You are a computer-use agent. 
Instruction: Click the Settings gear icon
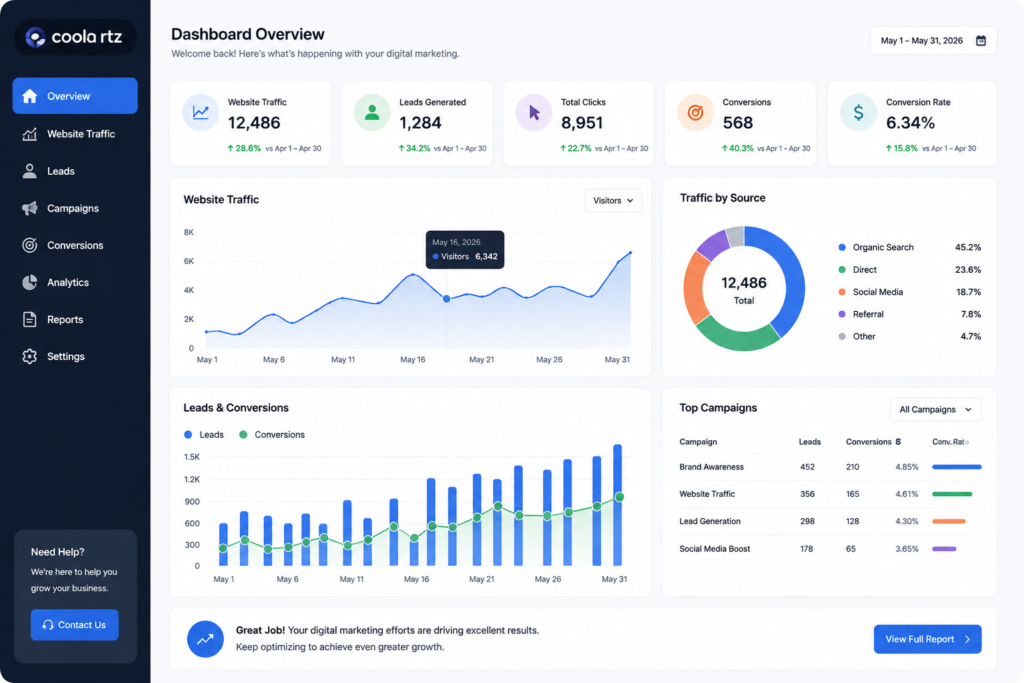[x=29, y=357]
